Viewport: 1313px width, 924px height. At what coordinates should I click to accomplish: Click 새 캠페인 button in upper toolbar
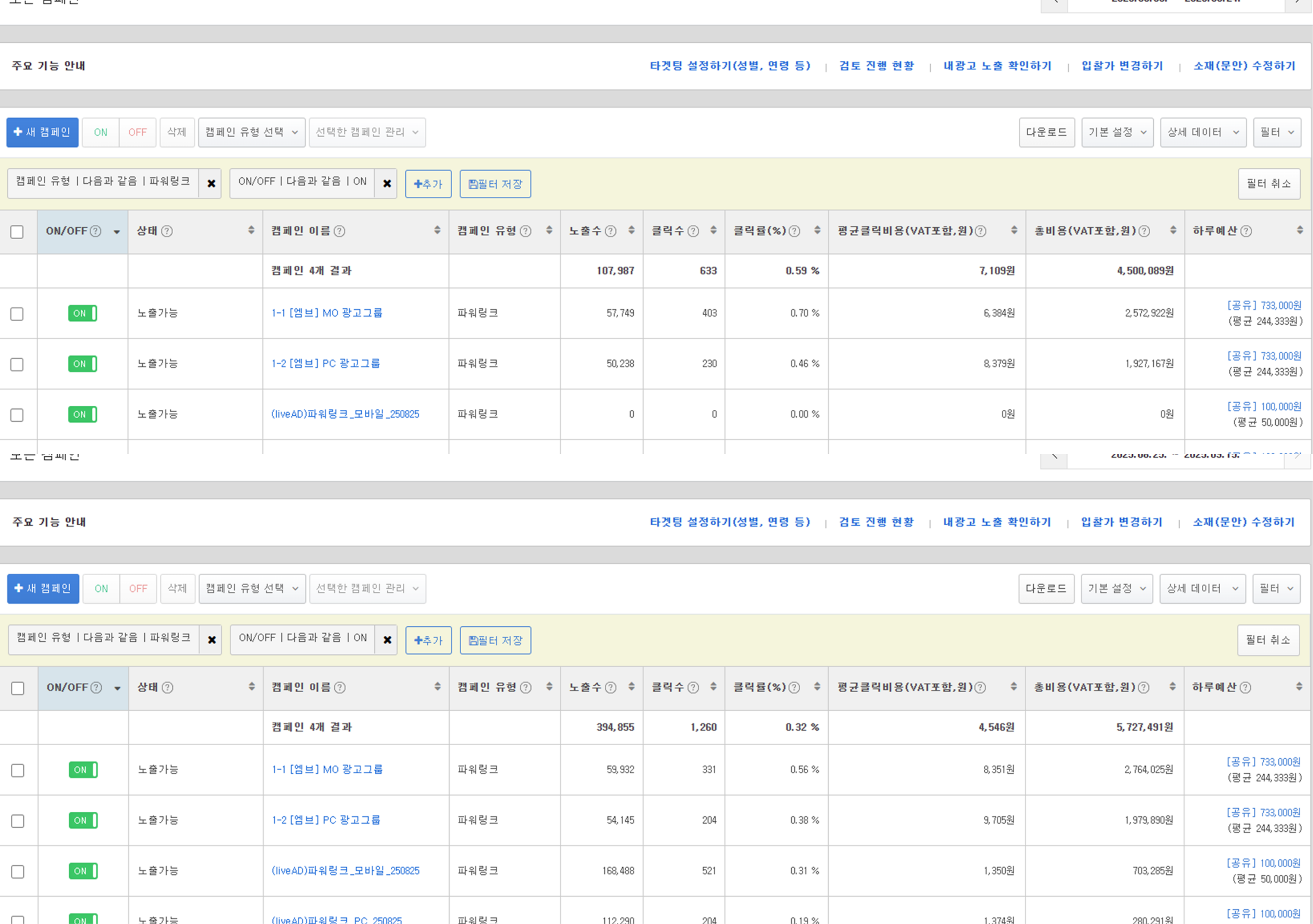(42, 133)
